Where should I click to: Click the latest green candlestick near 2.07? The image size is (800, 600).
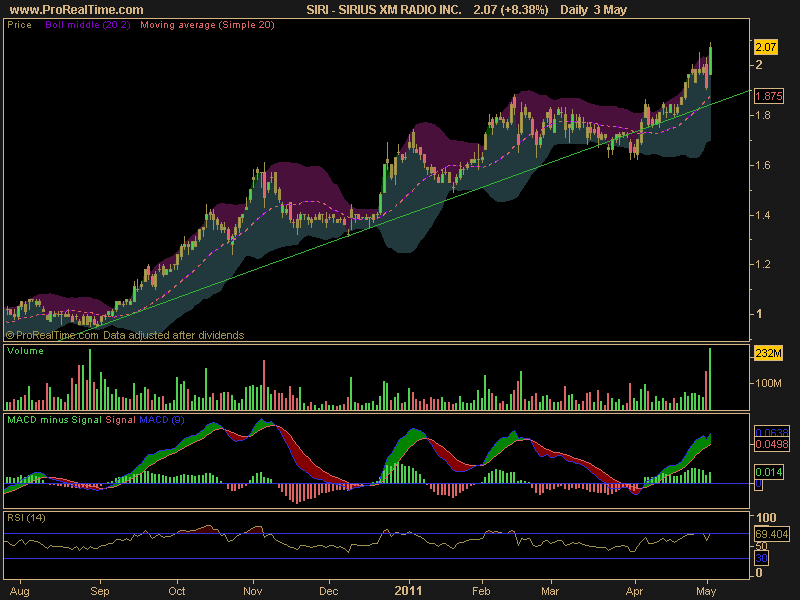click(x=710, y=60)
